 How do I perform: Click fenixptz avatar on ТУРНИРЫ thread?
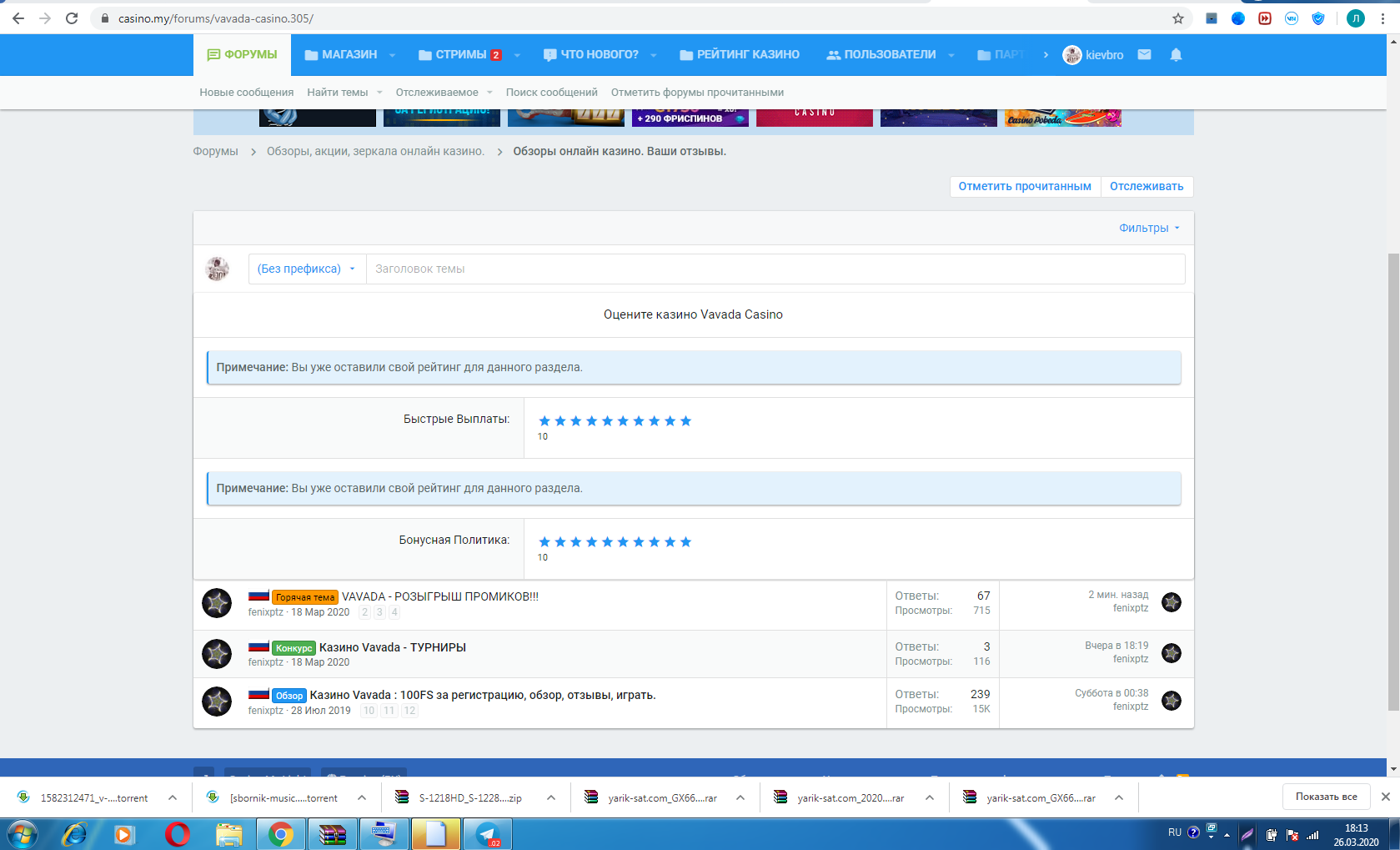[217, 654]
